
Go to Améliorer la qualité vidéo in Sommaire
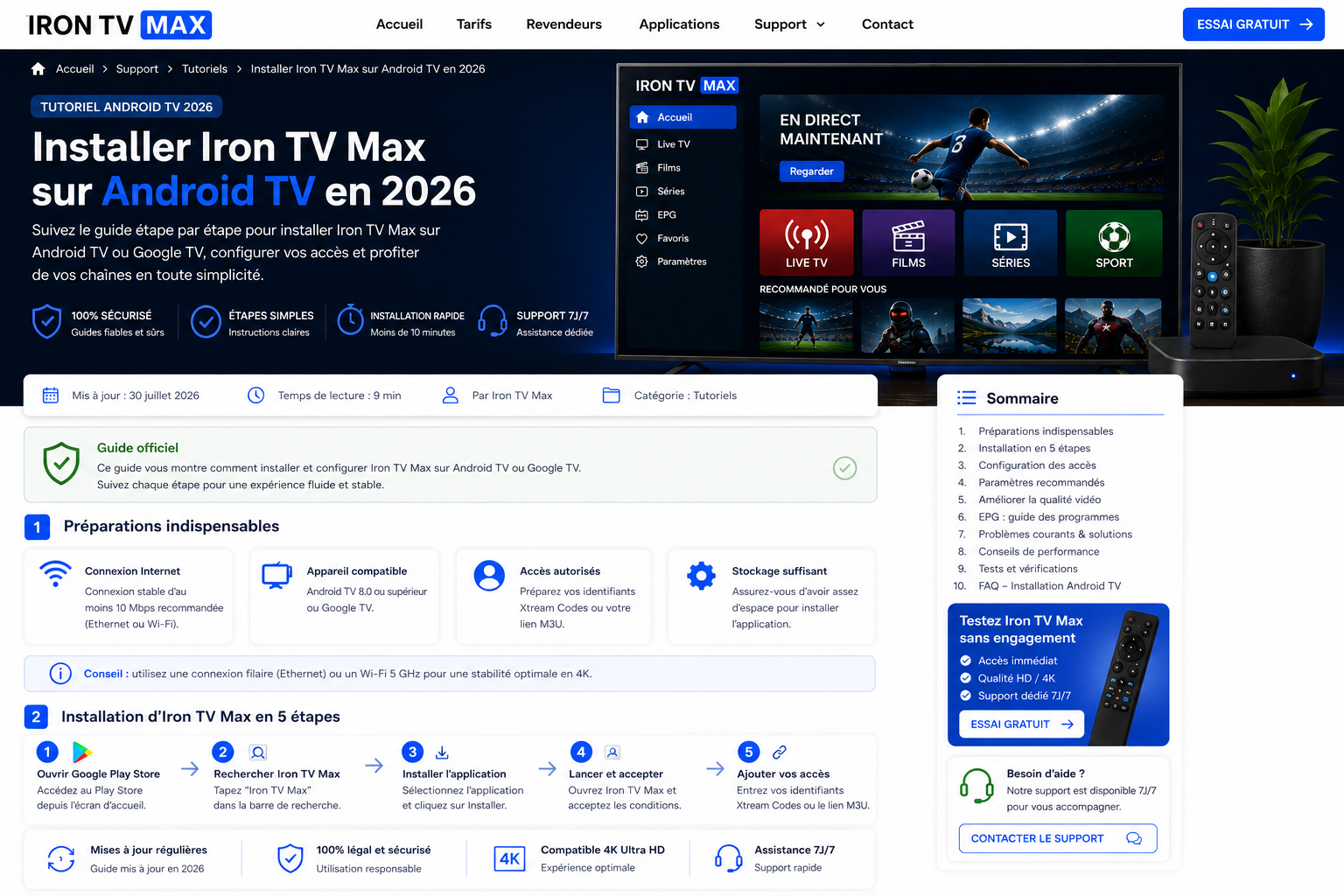pyautogui.click(x=1039, y=500)
